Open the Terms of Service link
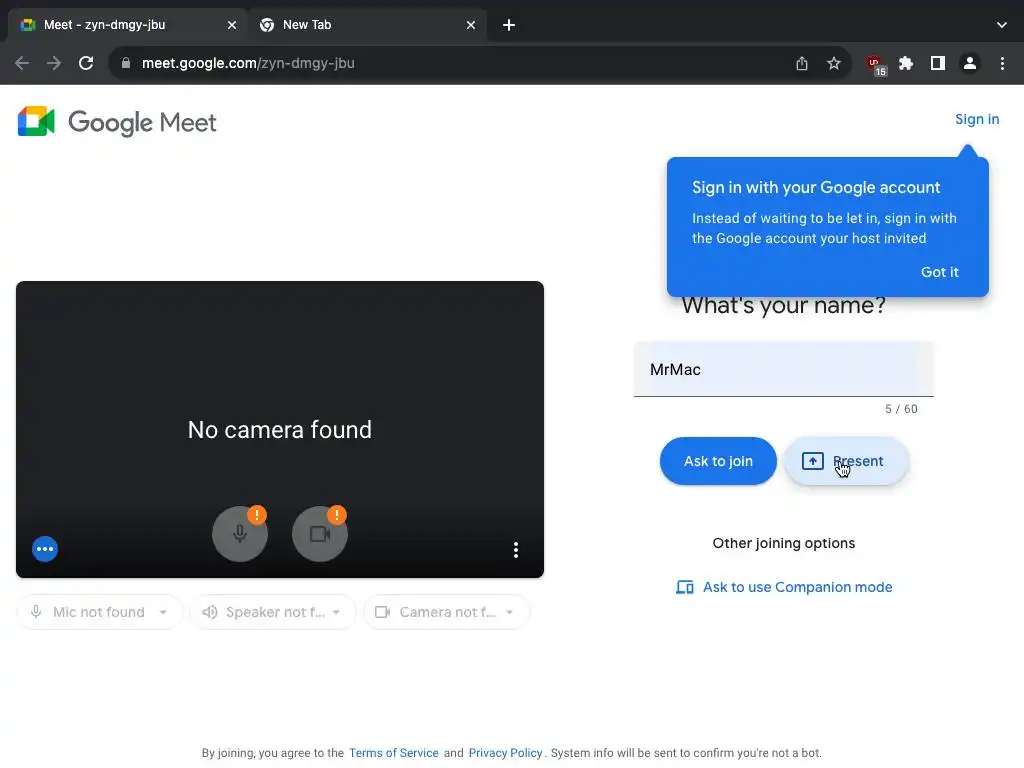 tap(394, 753)
